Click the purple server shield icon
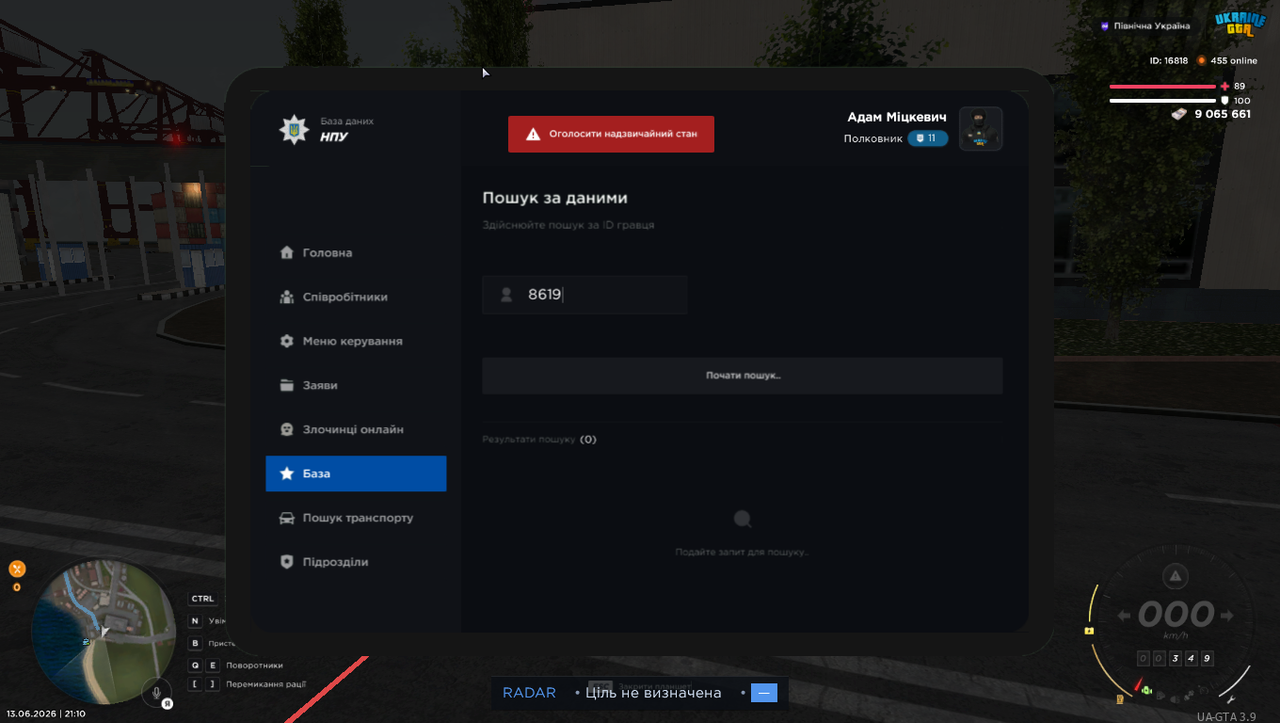 click(1105, 26)
